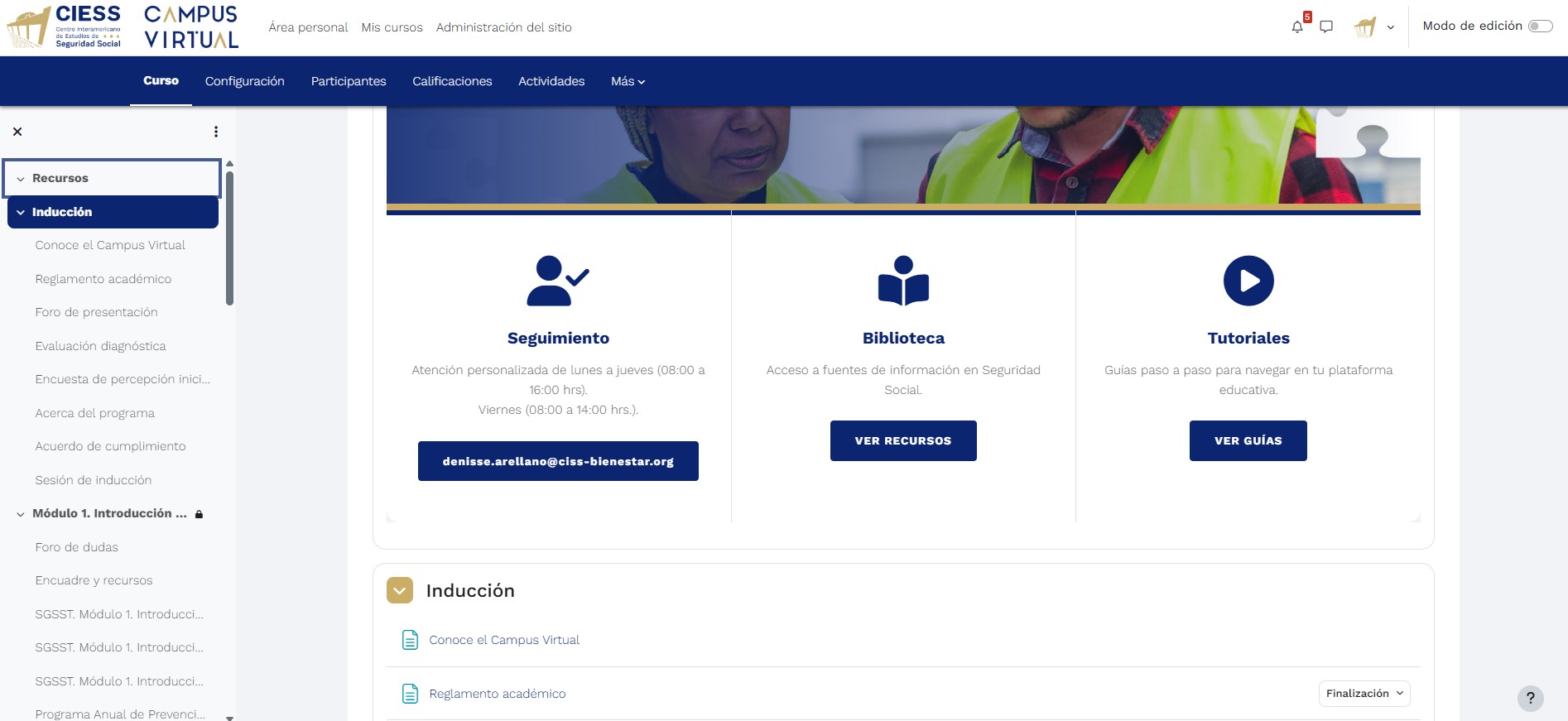
Task: Open Encuadre y recursos in the index
Action: click(x=94, y=580)
